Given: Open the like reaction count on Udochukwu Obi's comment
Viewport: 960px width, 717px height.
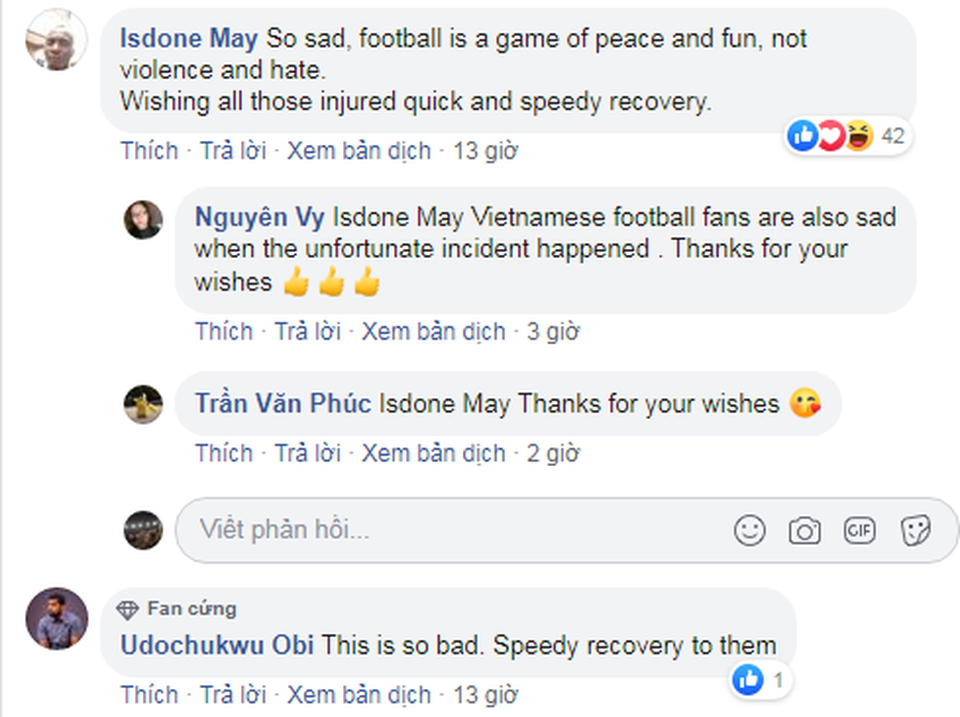Looking at the screenshot, I should point(762,681).
